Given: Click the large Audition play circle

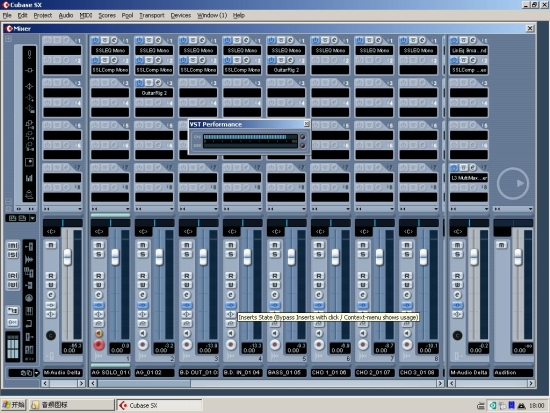Looking at the screenshot, I should (513, 184).
